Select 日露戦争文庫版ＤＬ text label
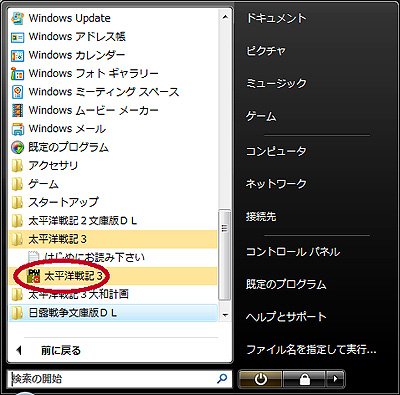 pos(73,313)
